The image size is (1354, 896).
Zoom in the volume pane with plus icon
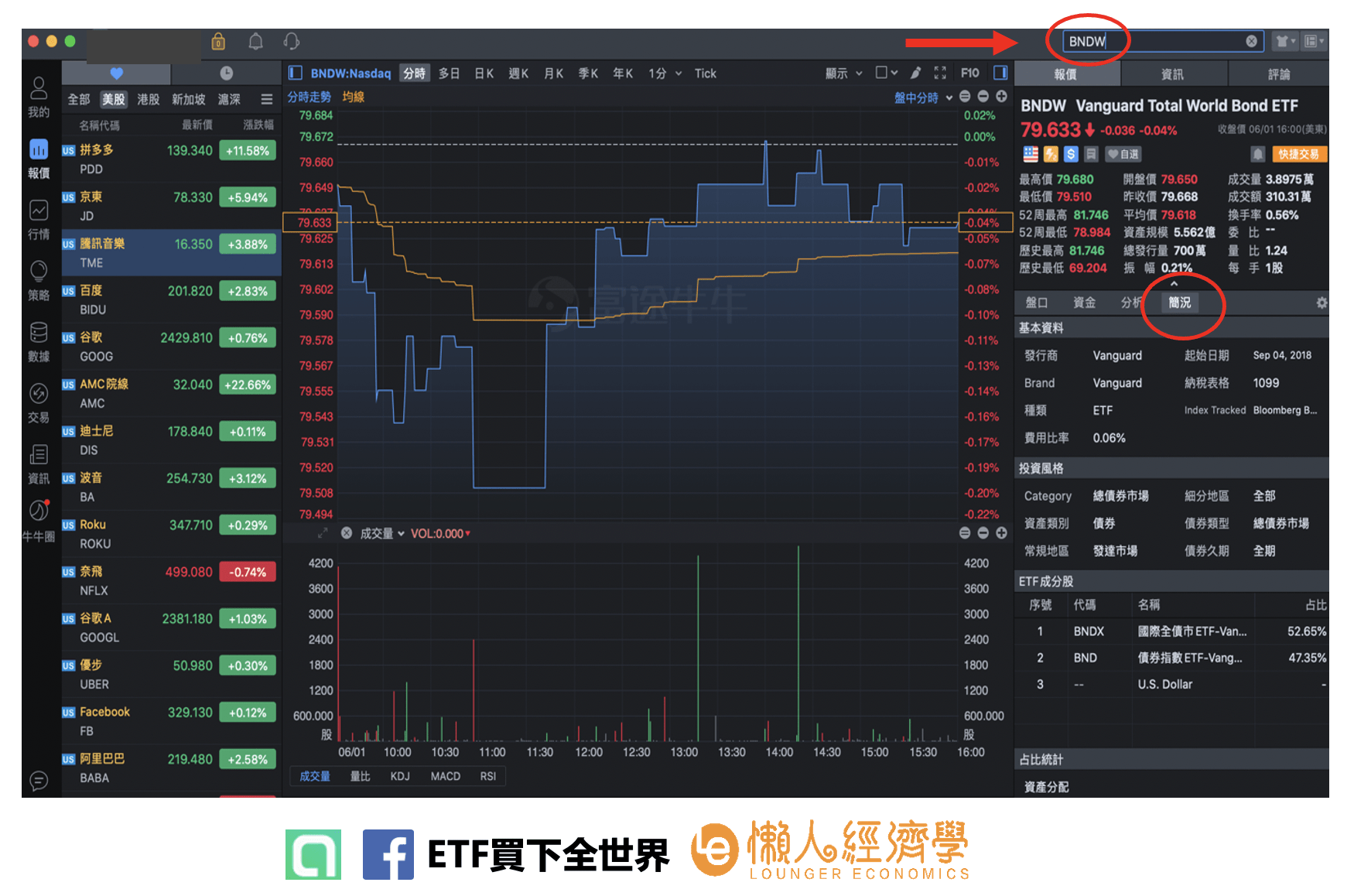pos(1001,533)
